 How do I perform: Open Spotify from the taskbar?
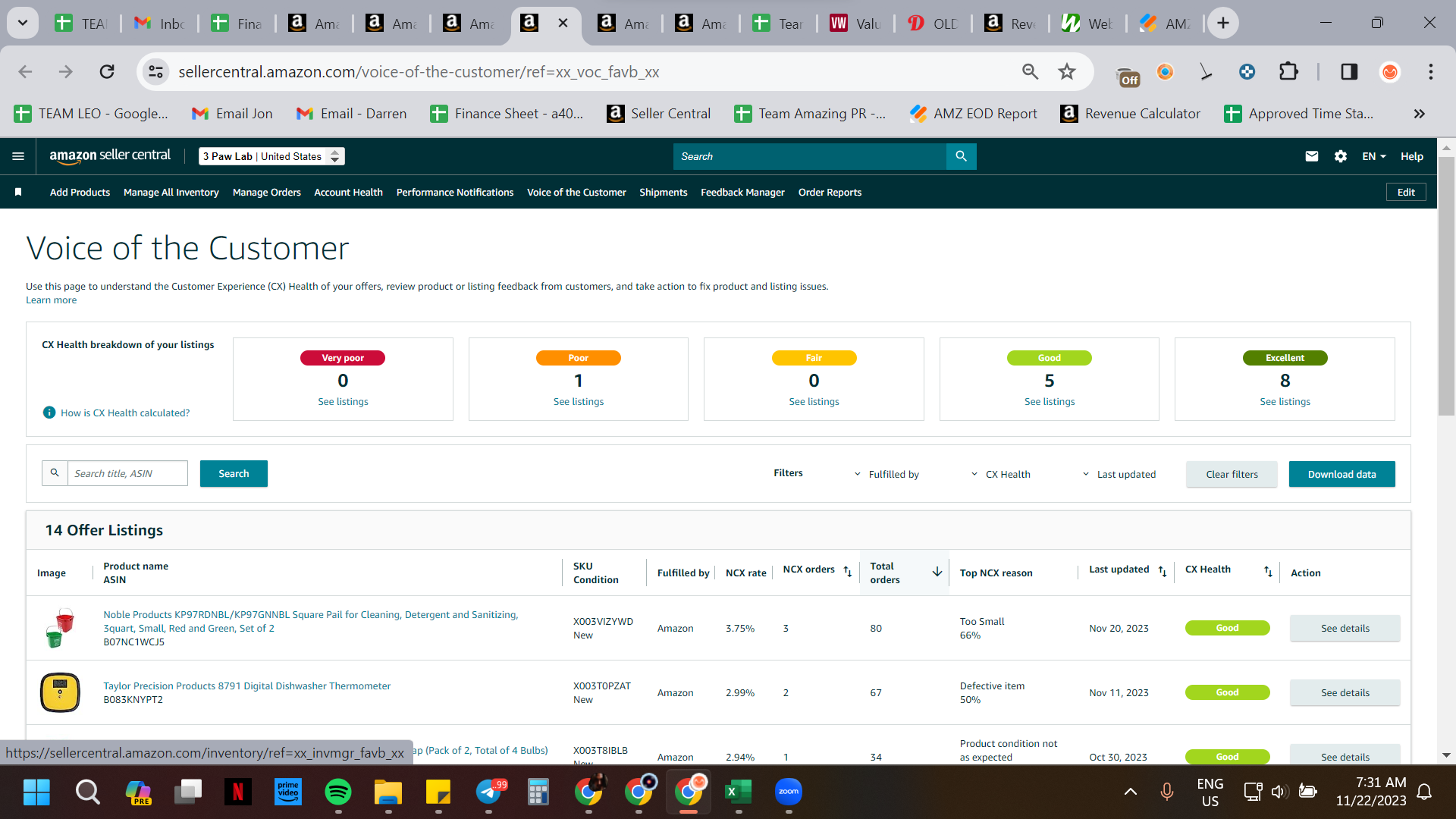(337, 792)
